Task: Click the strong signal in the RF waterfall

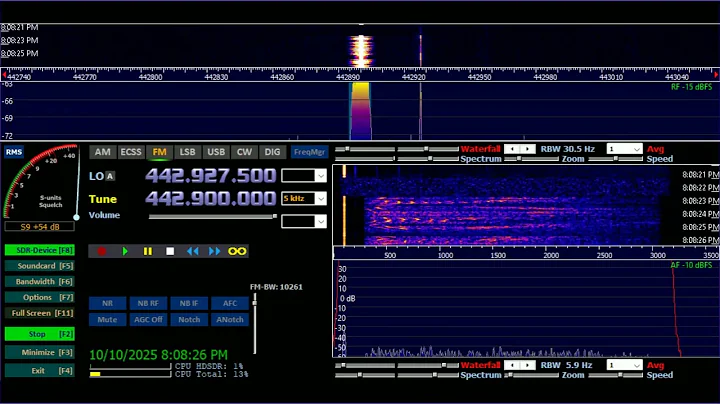Action: coord(361,50)
